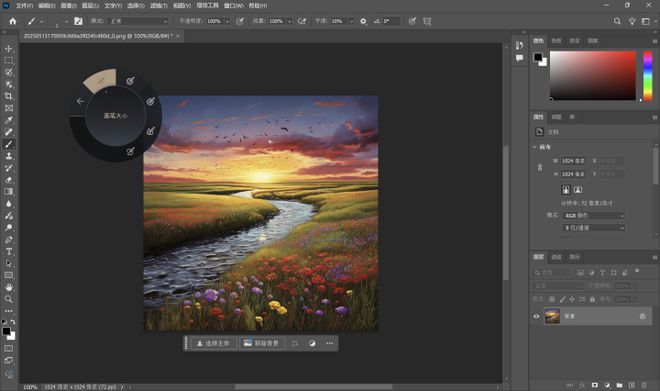Click the add layer mask icon
660x391 pixels.
tap(595, 385)
